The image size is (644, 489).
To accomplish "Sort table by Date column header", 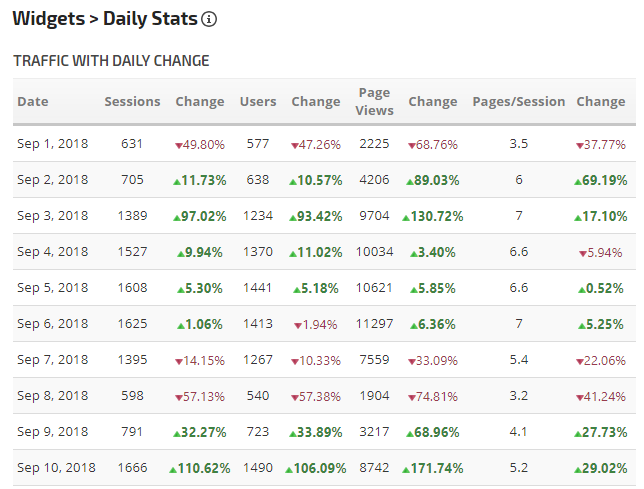I will click(x=33, y=101).
